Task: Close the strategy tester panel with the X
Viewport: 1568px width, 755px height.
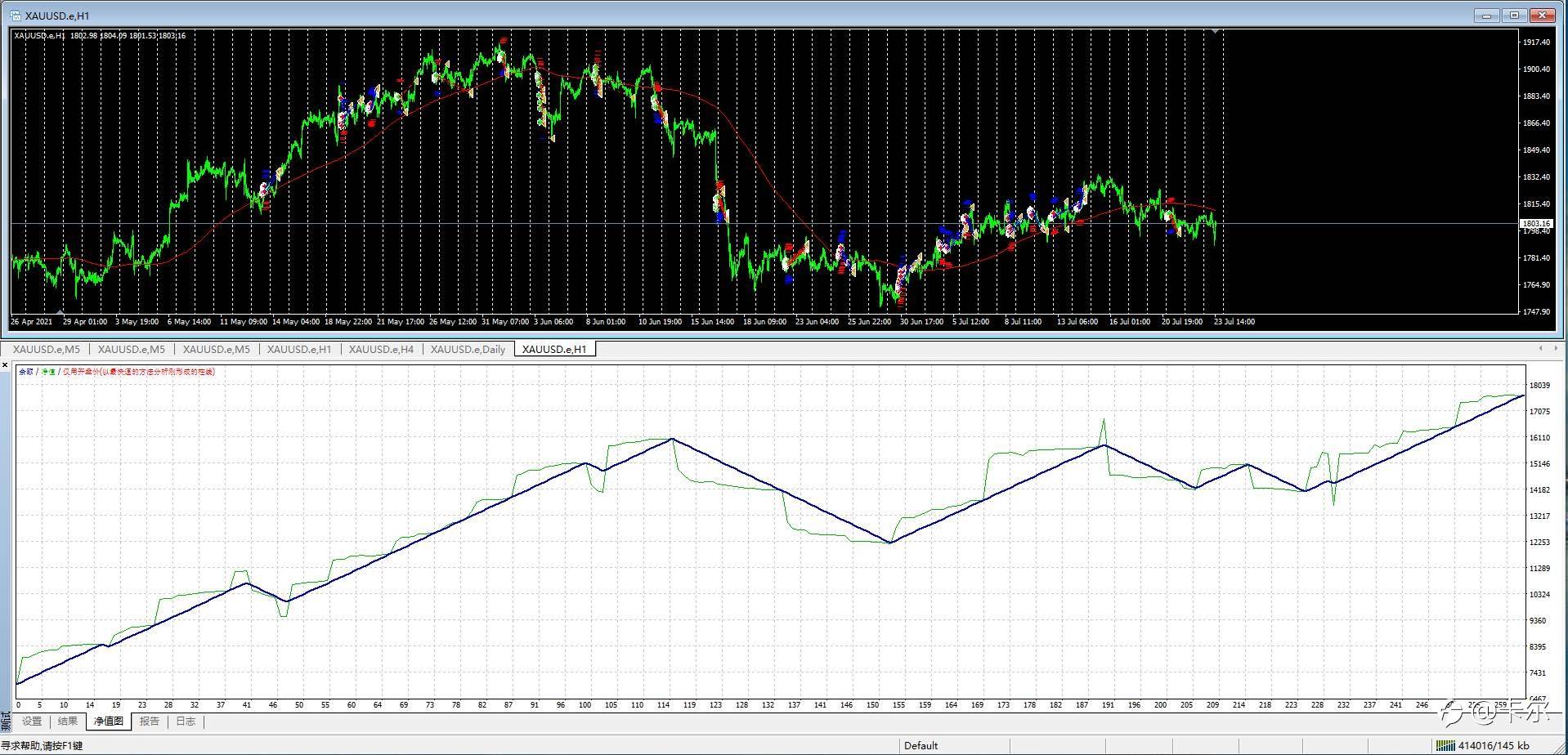Action: pyautogui.click(x=6, y=364)
